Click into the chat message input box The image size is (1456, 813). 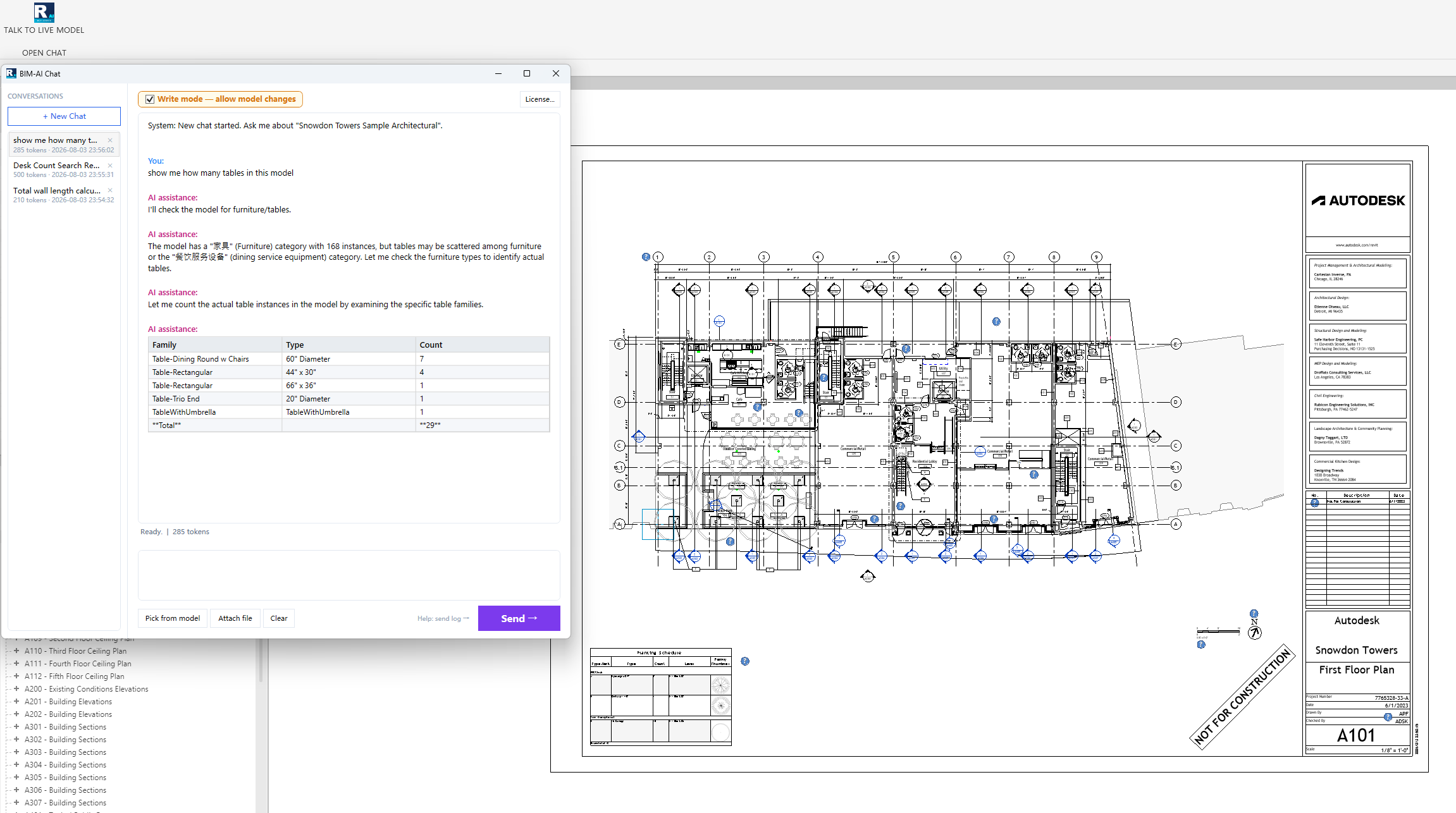tap(349, 575)
